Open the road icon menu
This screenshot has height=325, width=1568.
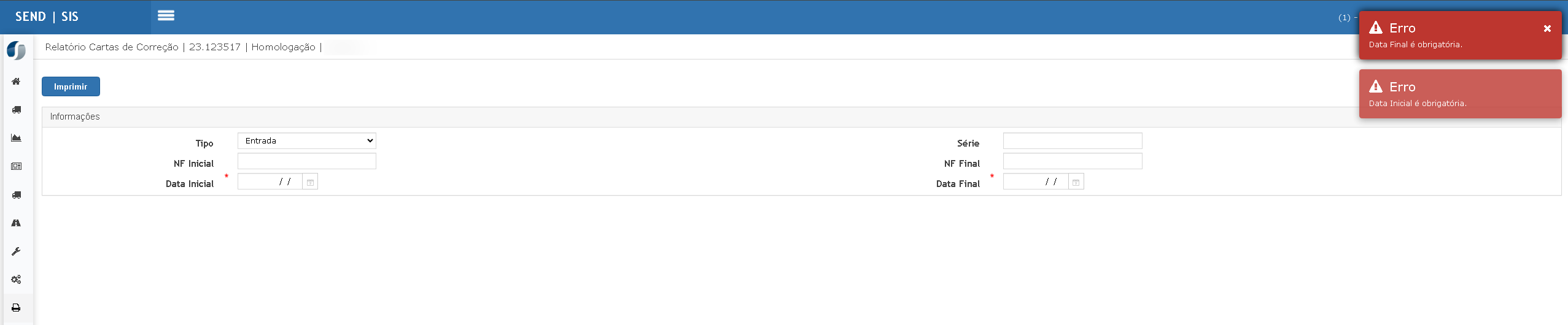pyautogui.click(x=16, y=223)
